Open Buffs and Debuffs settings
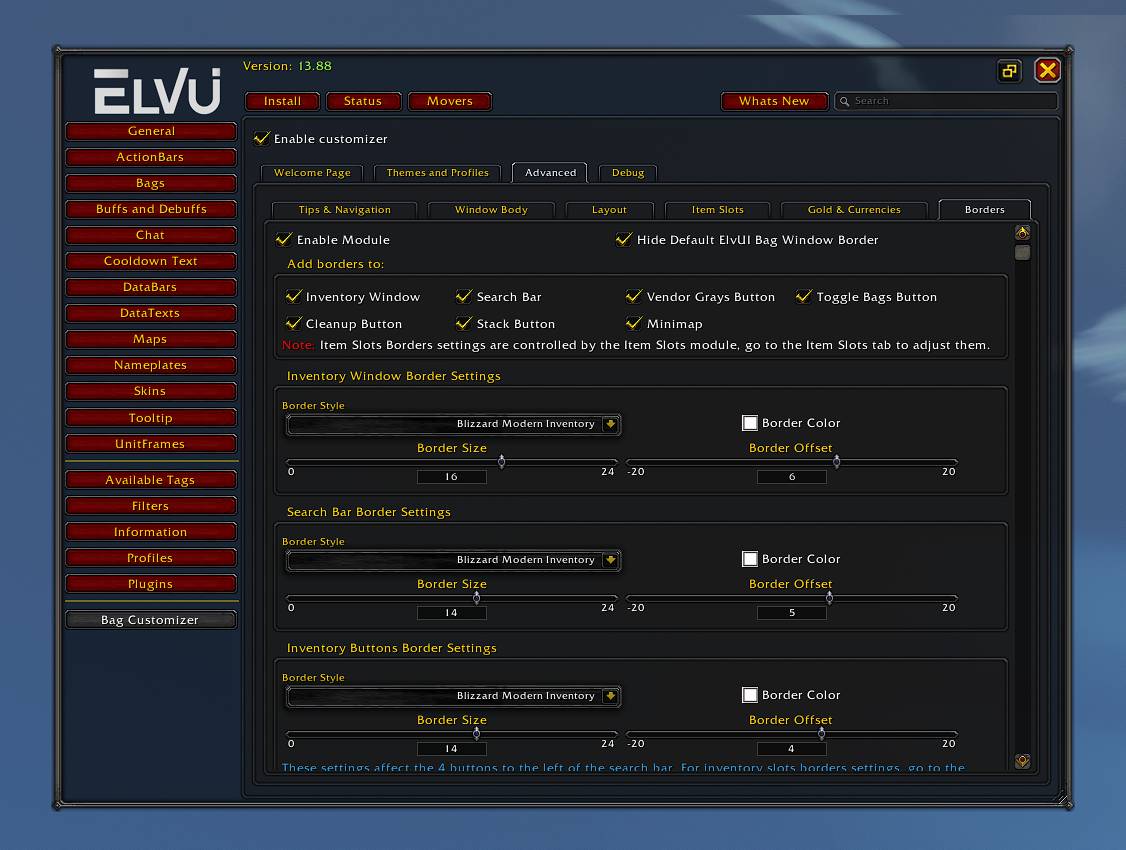Image resolution: width=1126 pixels, height=850 pixels. [x=151, y=209]
